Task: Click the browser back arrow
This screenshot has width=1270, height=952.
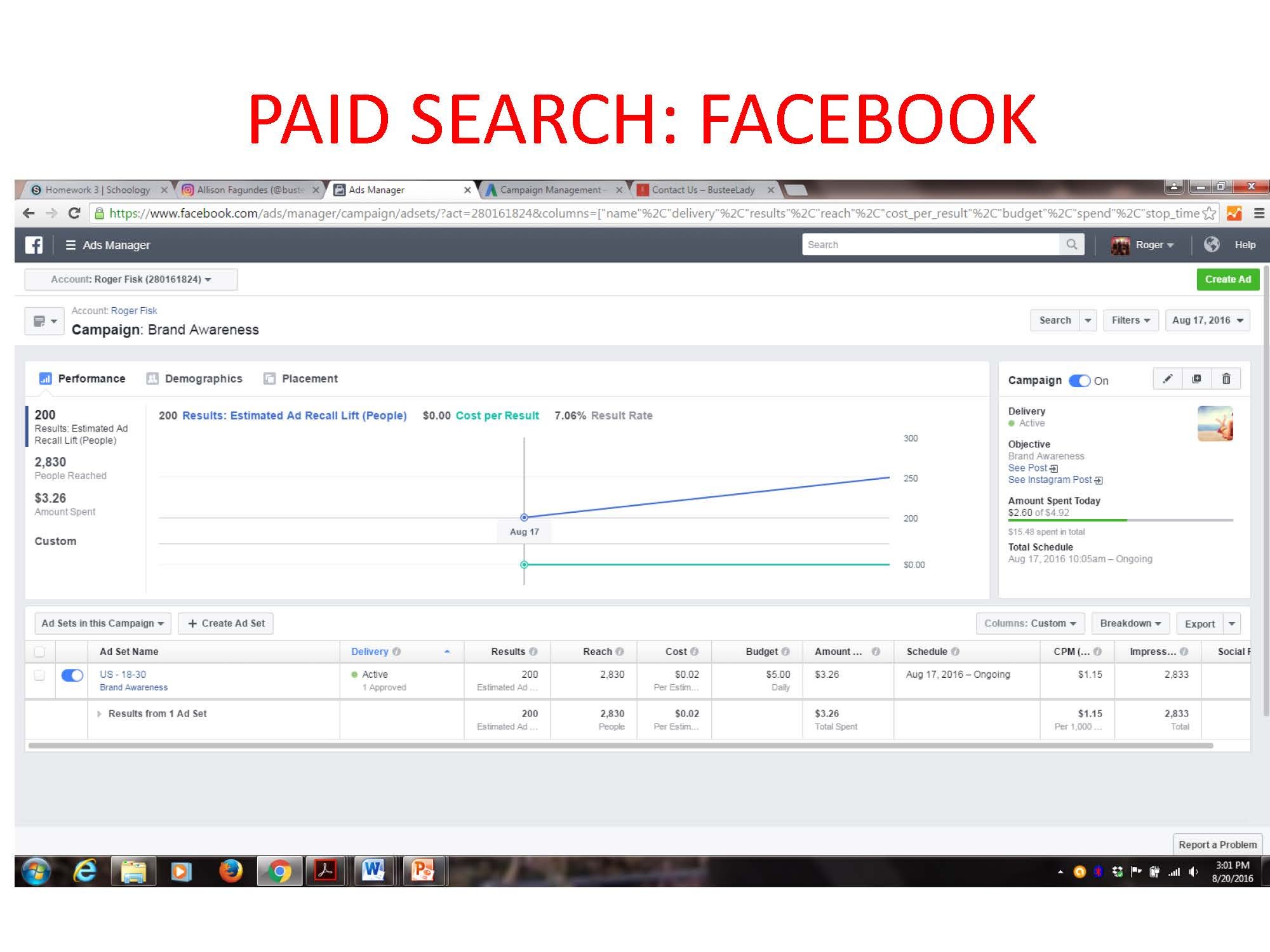Action: (x=29, y=213)
